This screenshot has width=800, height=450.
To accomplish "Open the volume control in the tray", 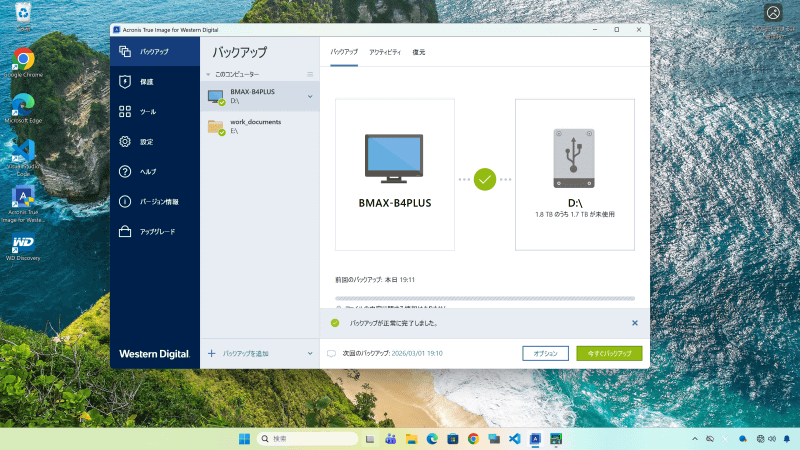I will pyautogui.click(x=772, y=439).
